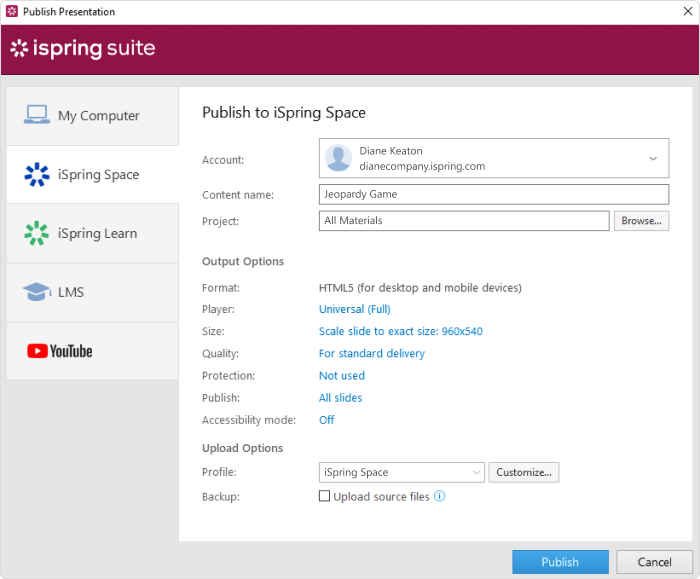Click the Publish Presentation title bar app icon
Screen dimensions: 700x579
point(12,12)
